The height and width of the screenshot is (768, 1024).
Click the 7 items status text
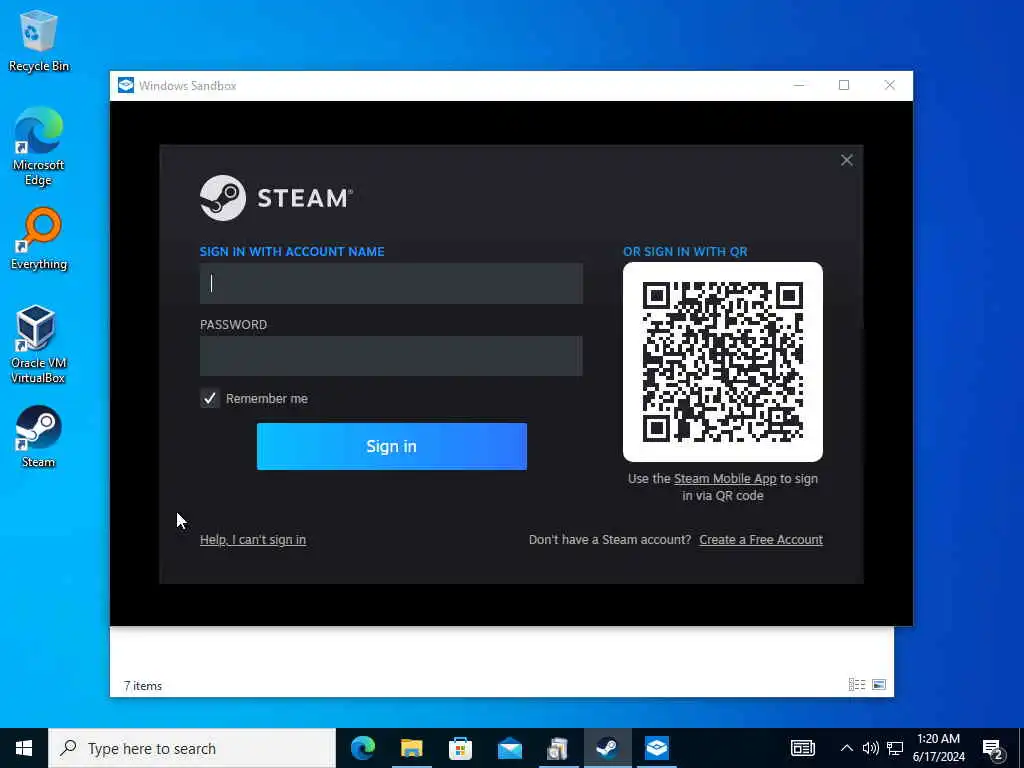[x=143, y=686]
